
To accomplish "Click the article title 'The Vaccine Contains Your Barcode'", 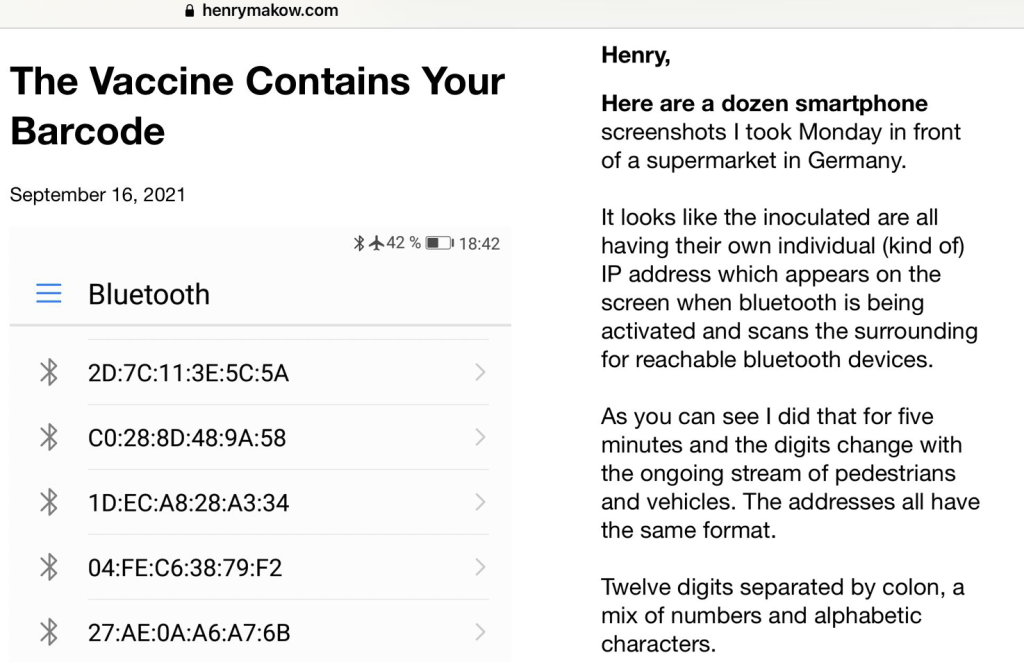I will [257, 105].
